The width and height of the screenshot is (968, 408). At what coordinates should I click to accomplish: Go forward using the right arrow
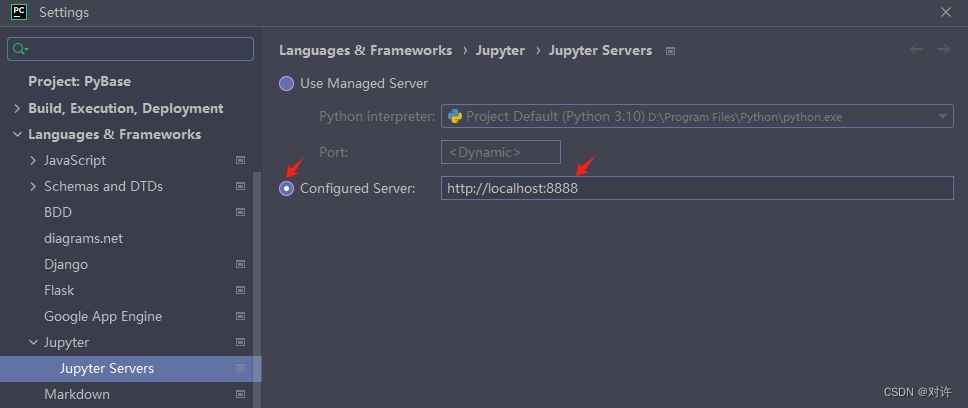click(x=943, y=49)
